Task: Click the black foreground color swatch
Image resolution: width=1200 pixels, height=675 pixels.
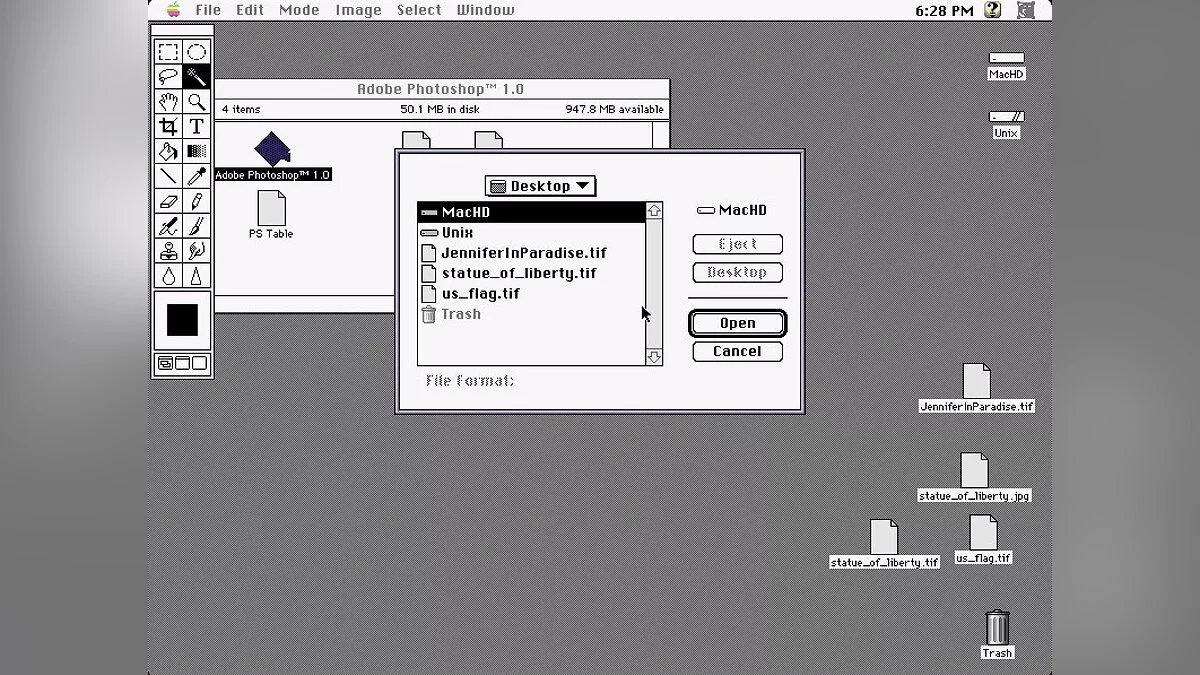Action: pyautogui.click(x=182, y=320)
